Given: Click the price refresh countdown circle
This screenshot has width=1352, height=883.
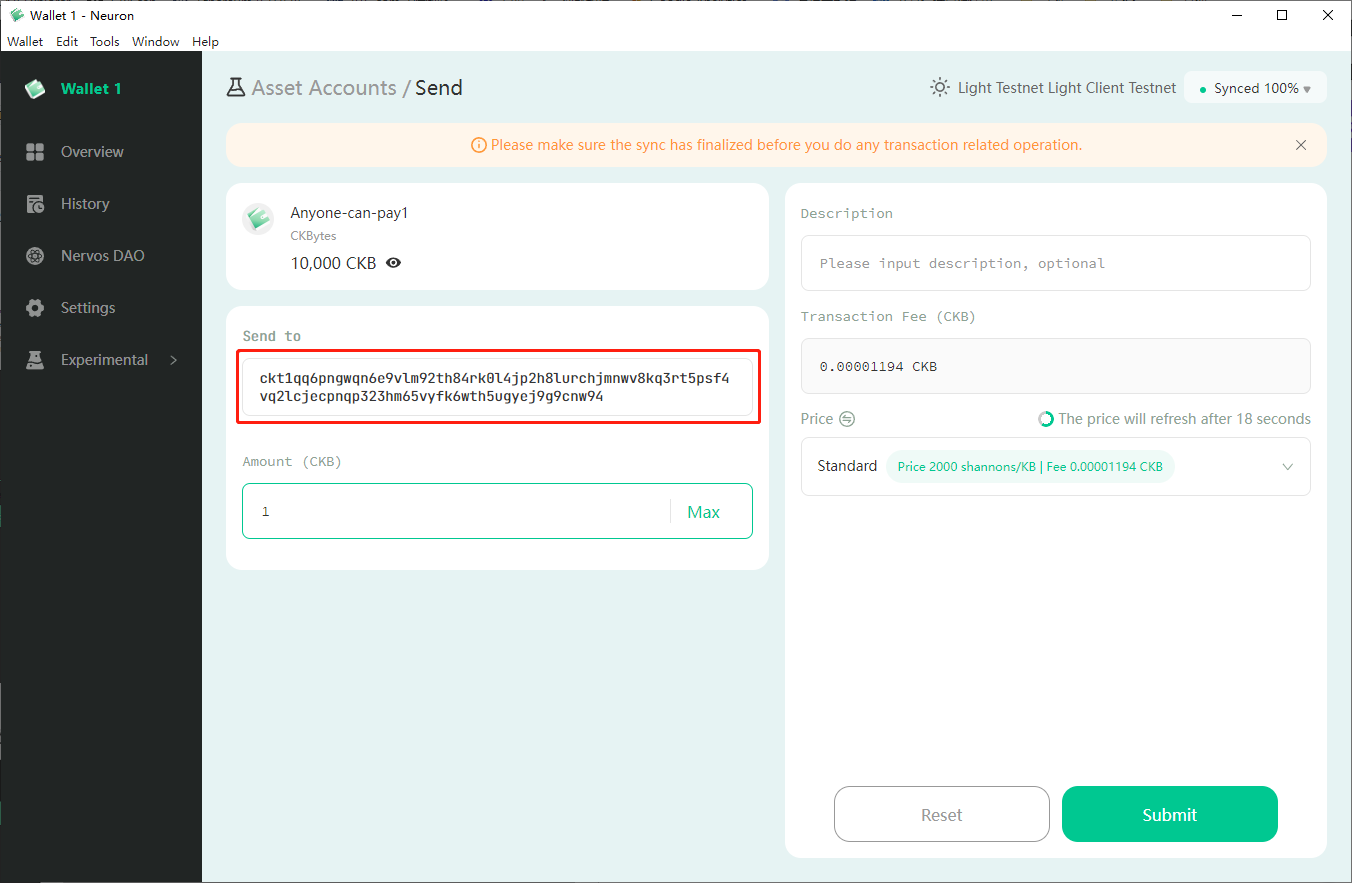Looking at the screenshot, I should 1046,419.
